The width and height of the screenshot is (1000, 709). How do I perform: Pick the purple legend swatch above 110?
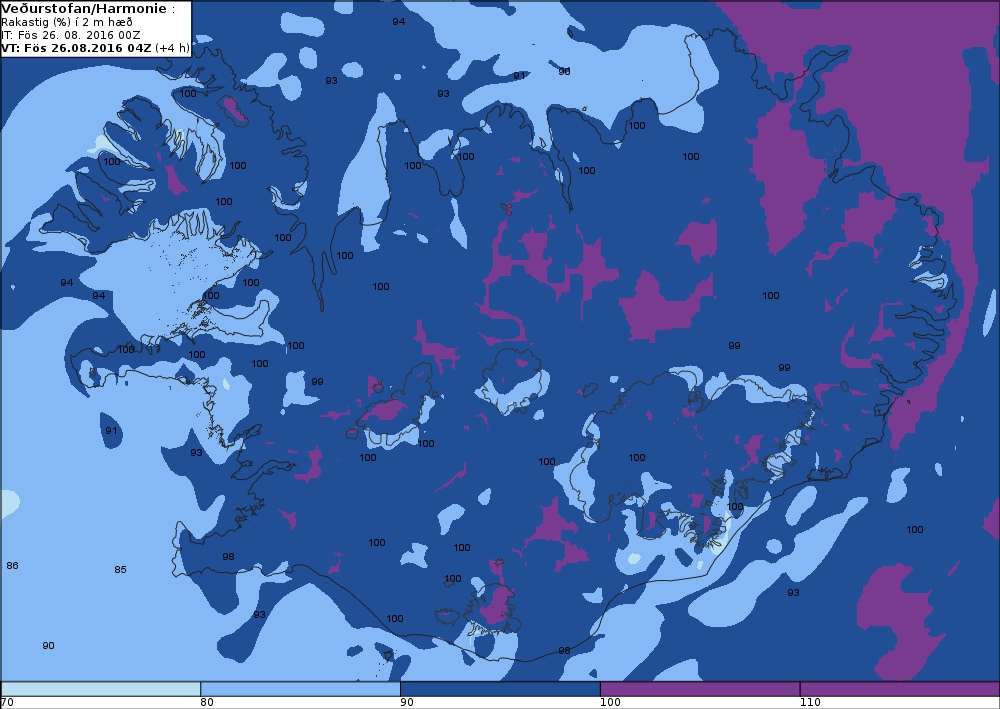[x=900, y=689]
